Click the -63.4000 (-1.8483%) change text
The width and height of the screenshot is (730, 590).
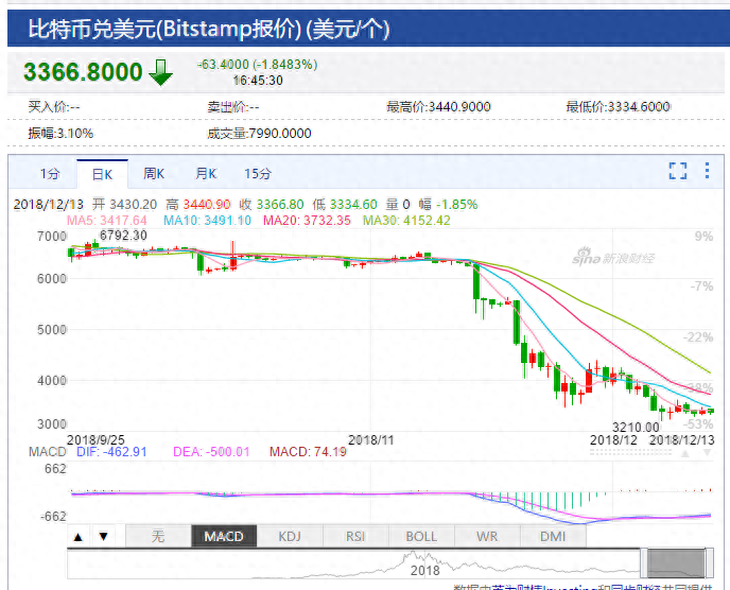tap(257, 64)
